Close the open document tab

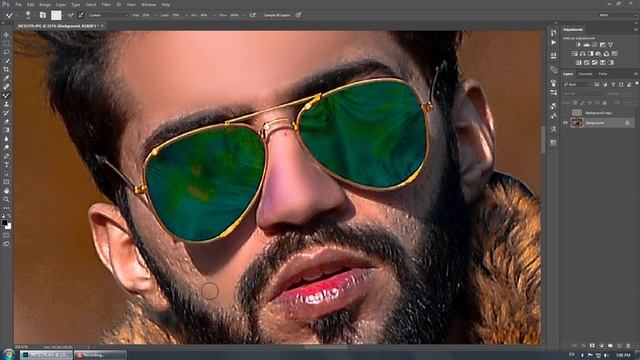tap(102, 26)
